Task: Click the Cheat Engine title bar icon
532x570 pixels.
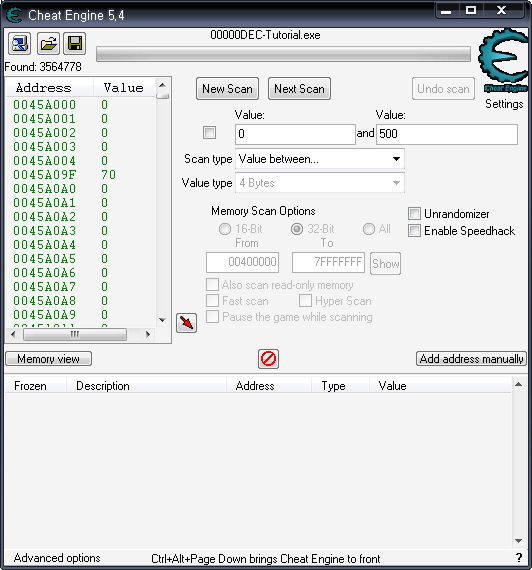Action: click(15, 15)
